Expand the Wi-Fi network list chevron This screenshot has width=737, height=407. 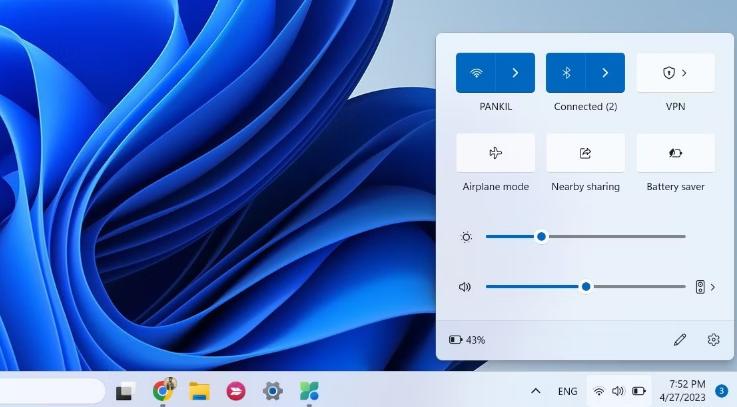pyautogui.click(x=515, y=73)
